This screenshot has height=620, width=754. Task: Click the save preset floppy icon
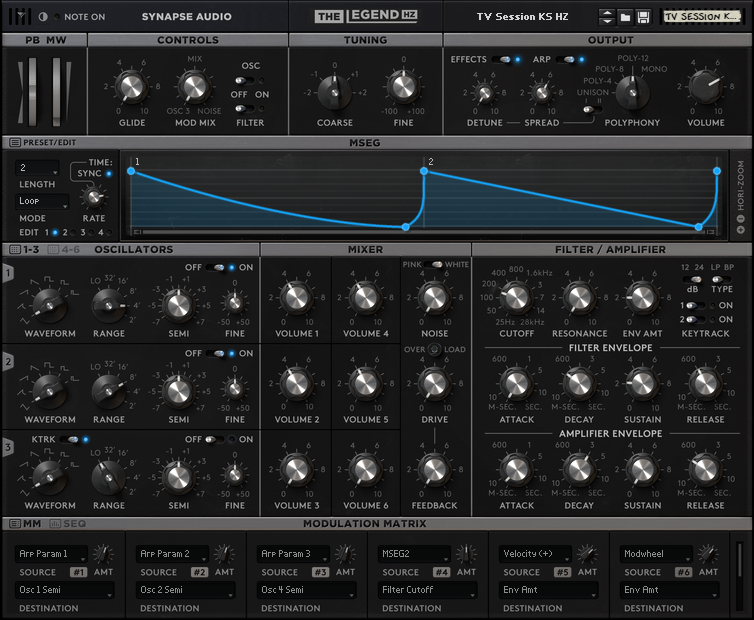pos(643,17)
